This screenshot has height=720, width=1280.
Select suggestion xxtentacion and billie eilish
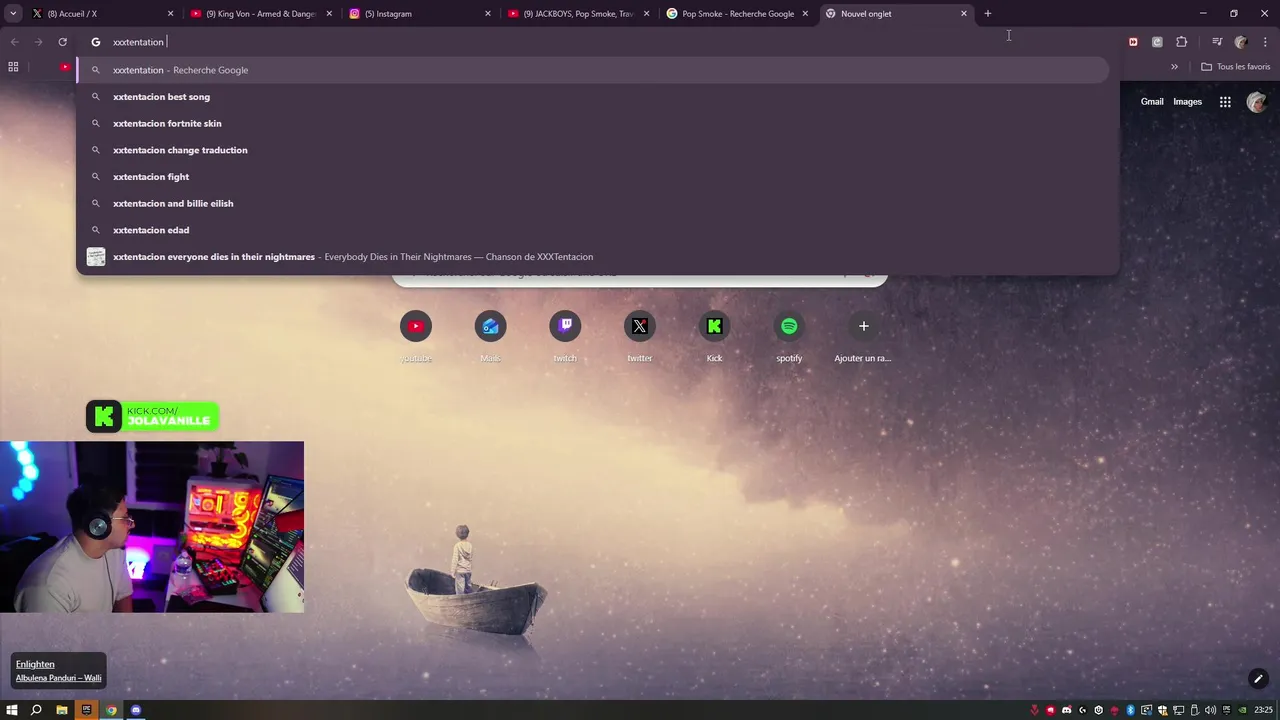point(592,203)
